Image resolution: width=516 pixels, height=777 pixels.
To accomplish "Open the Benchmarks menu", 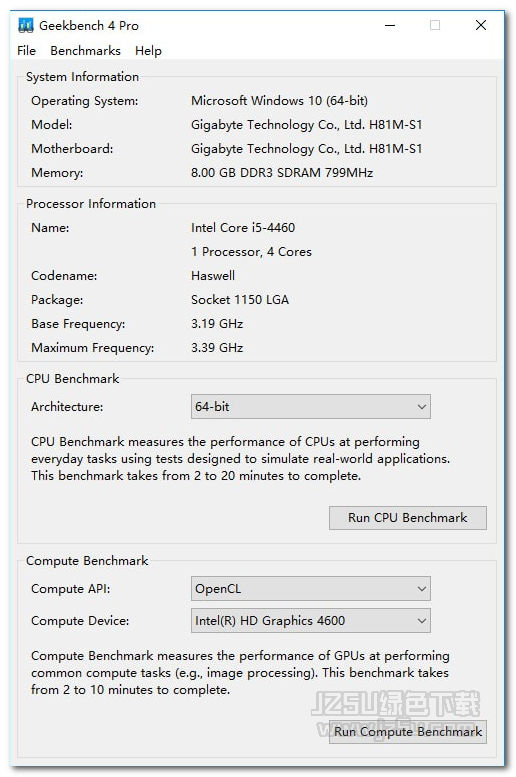I will click(85, 51).
